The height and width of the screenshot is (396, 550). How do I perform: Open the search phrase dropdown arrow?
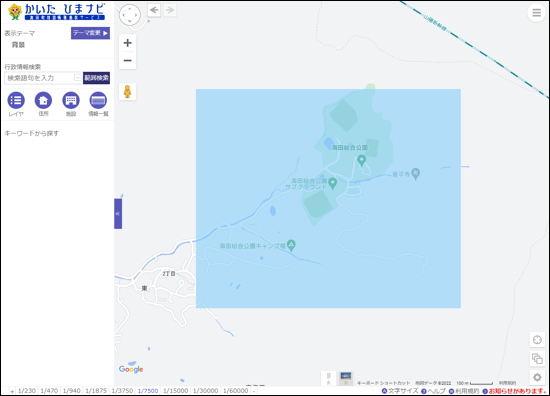pos(78,78)
